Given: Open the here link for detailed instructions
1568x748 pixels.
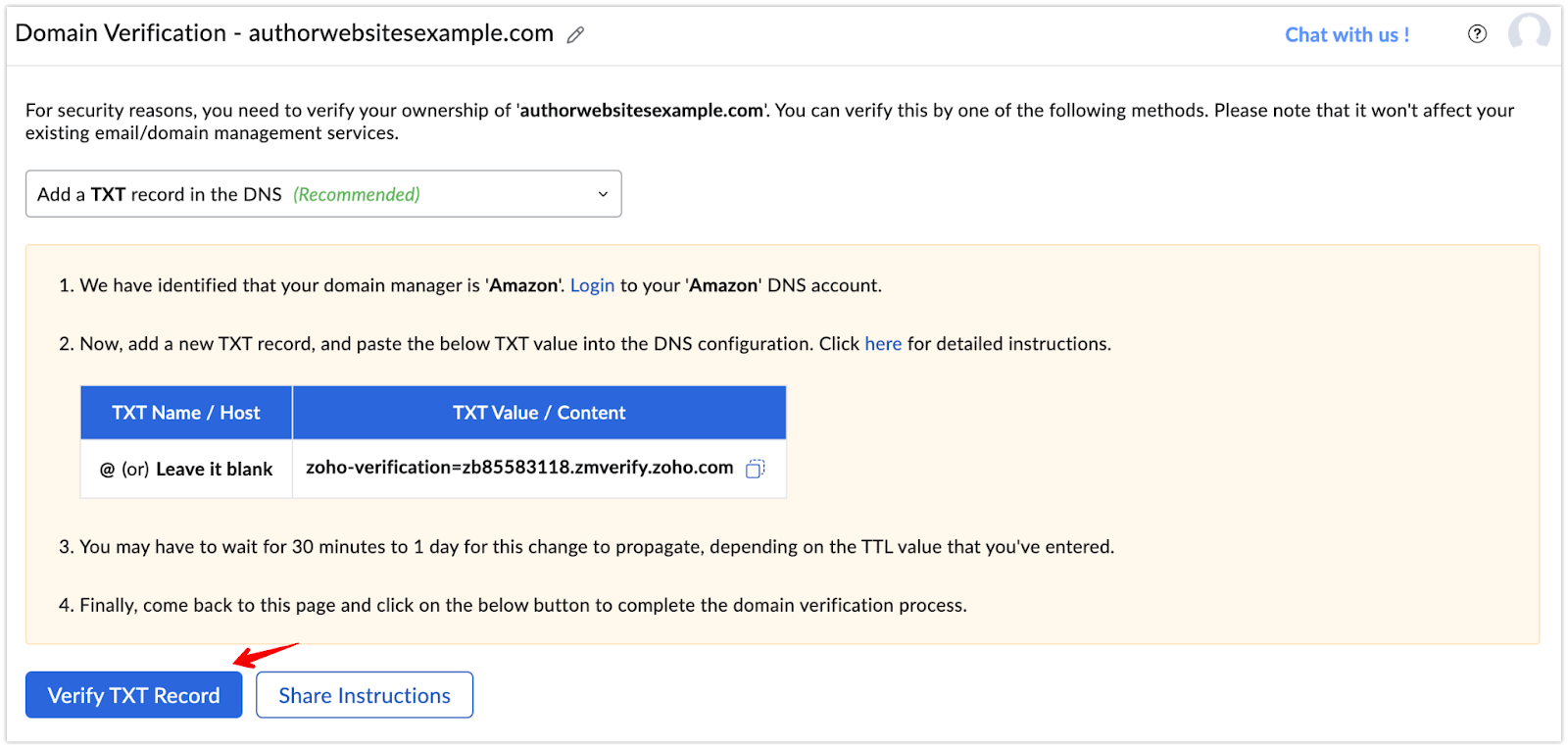Looking at the screenshot, I should tap(883, 344).
